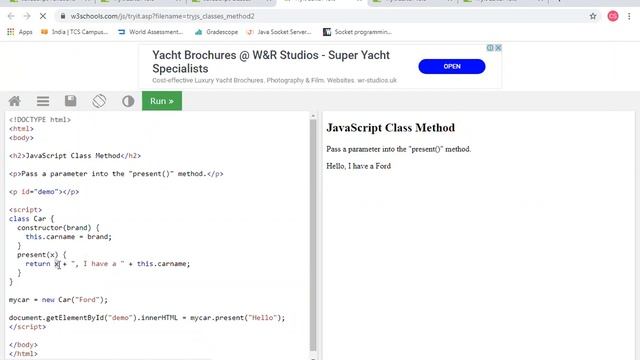Click the '</script>' closing tag line
Image resolution: width=640 pixels, height=360 pixels.
pos(27,327)
